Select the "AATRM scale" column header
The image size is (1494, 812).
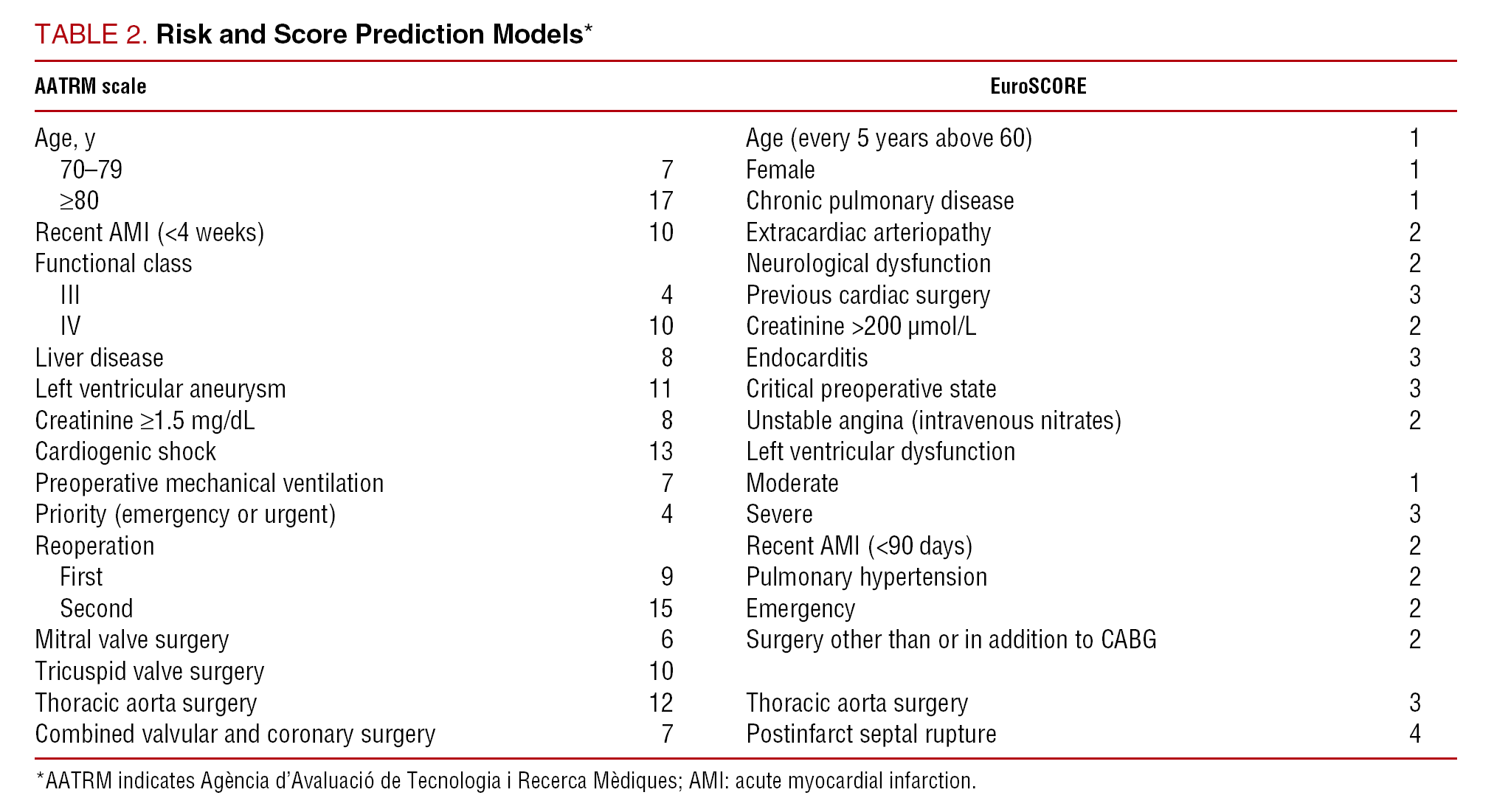point(90,86)
